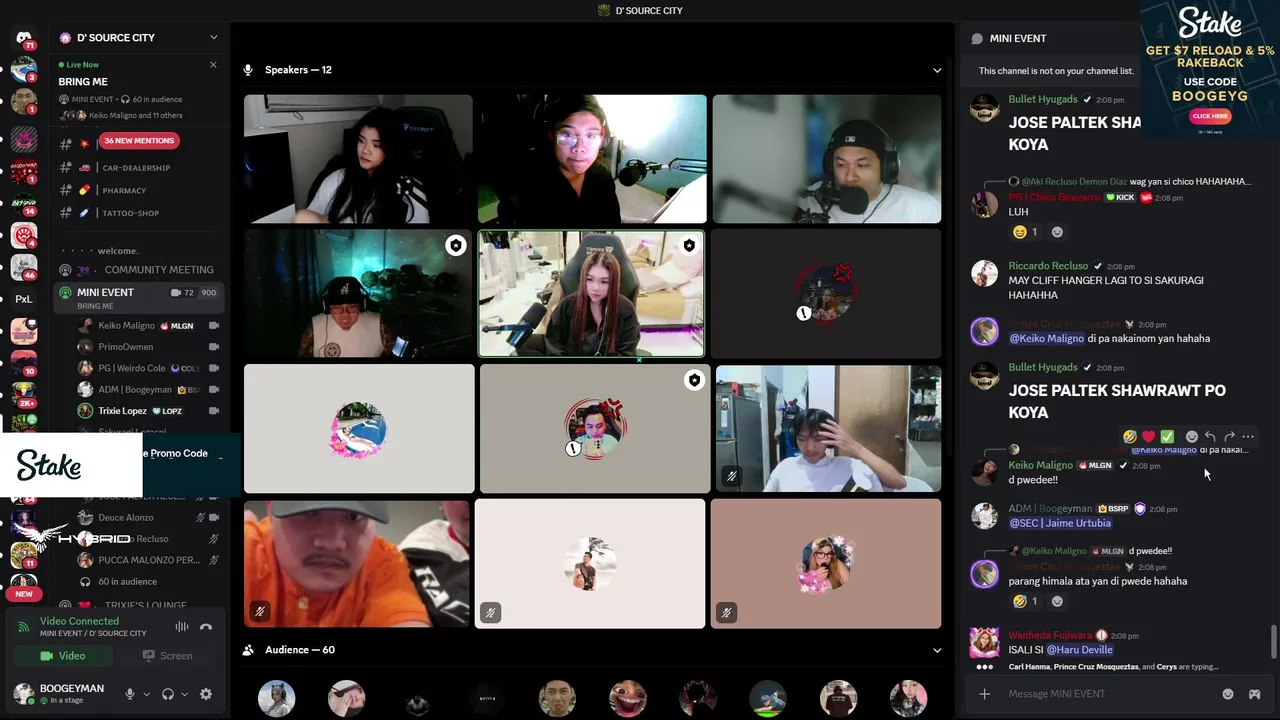Screen dimensions: 1280x720
Task: Click the NEW servers pill
Action: click(24, 594)
